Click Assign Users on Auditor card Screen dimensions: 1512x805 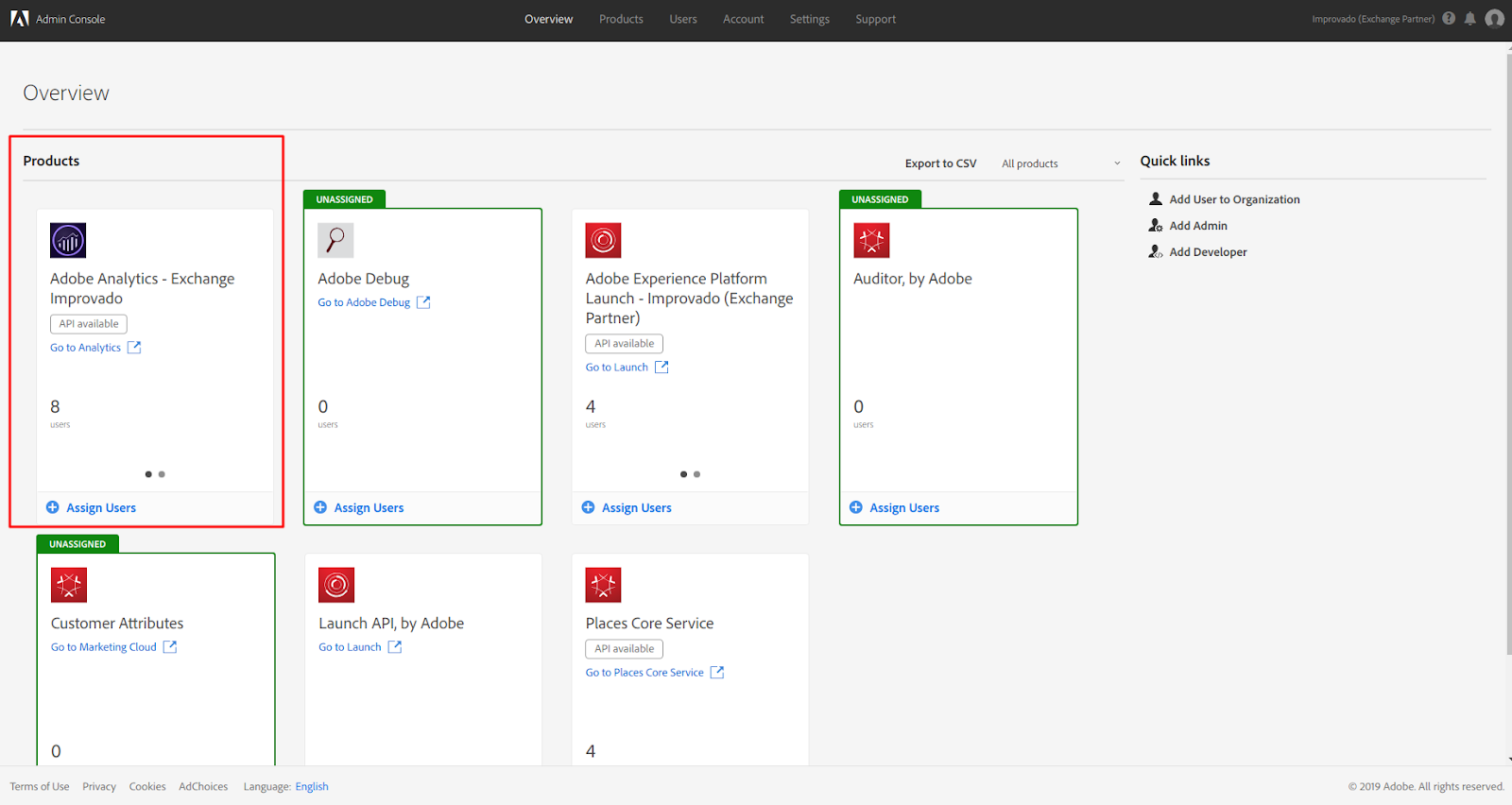904,508
